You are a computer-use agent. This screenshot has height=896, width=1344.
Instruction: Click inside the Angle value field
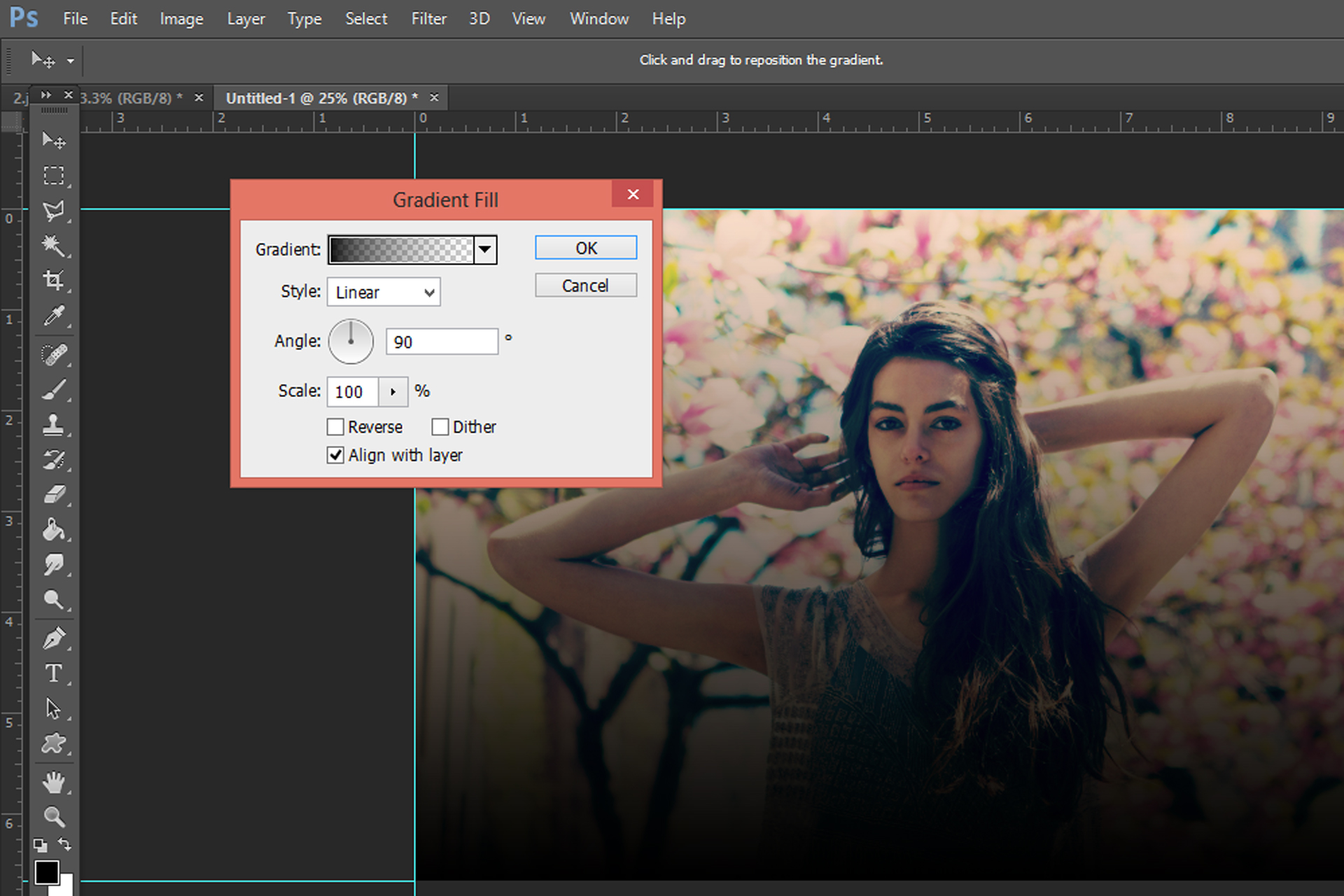click(441, 342)
